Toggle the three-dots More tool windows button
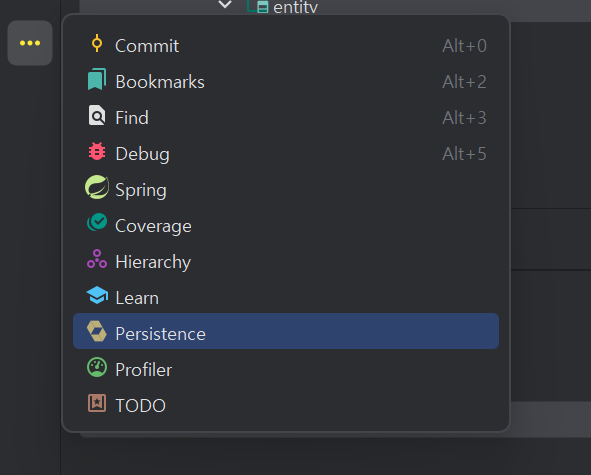Screen dimensions: 591x475 30,43
